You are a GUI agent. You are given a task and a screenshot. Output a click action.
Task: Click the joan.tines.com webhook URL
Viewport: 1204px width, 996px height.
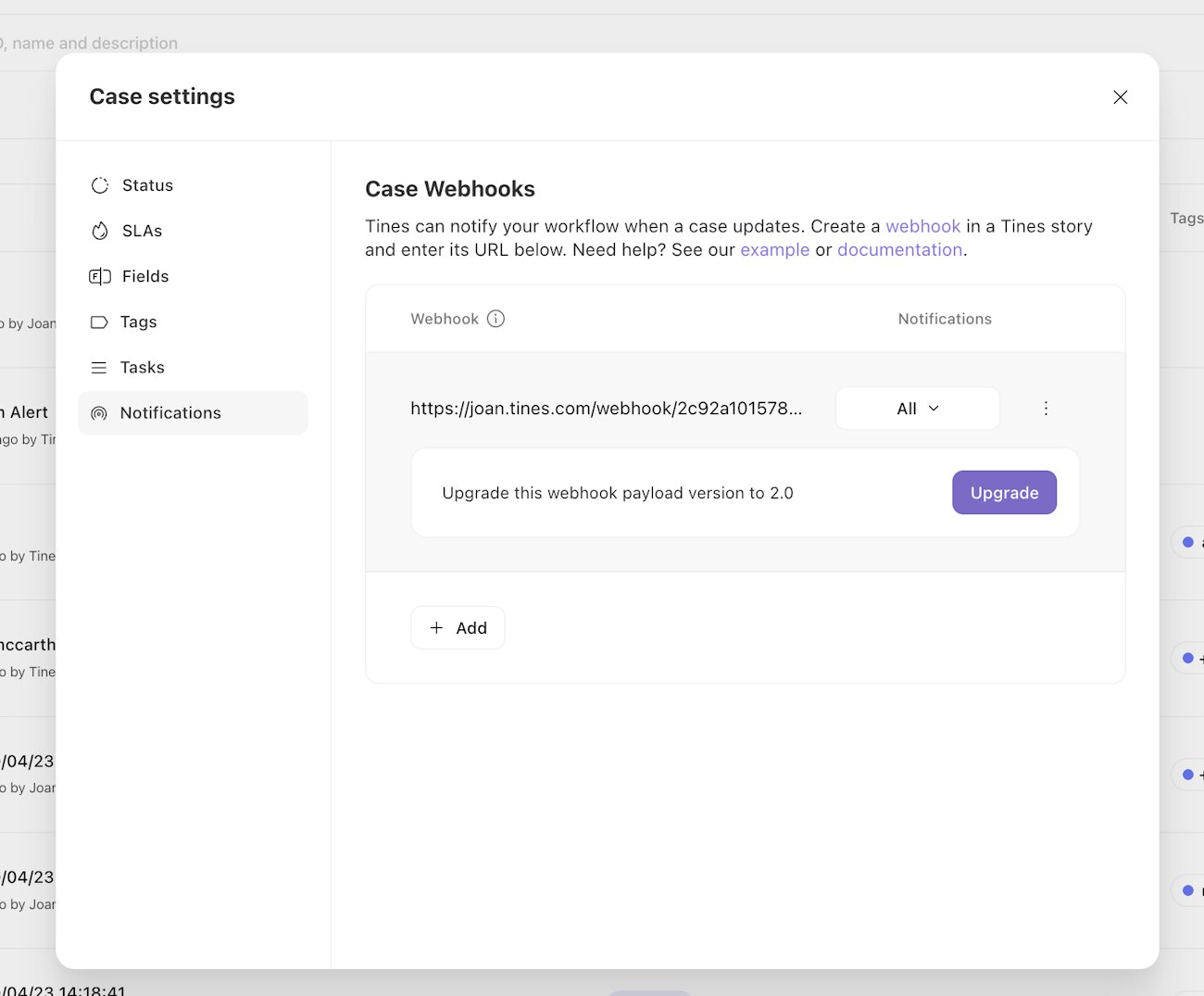tap(606, 409)
